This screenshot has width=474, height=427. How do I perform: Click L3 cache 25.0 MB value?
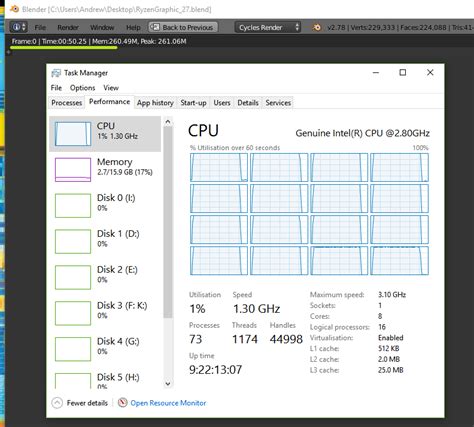[391, 370]
